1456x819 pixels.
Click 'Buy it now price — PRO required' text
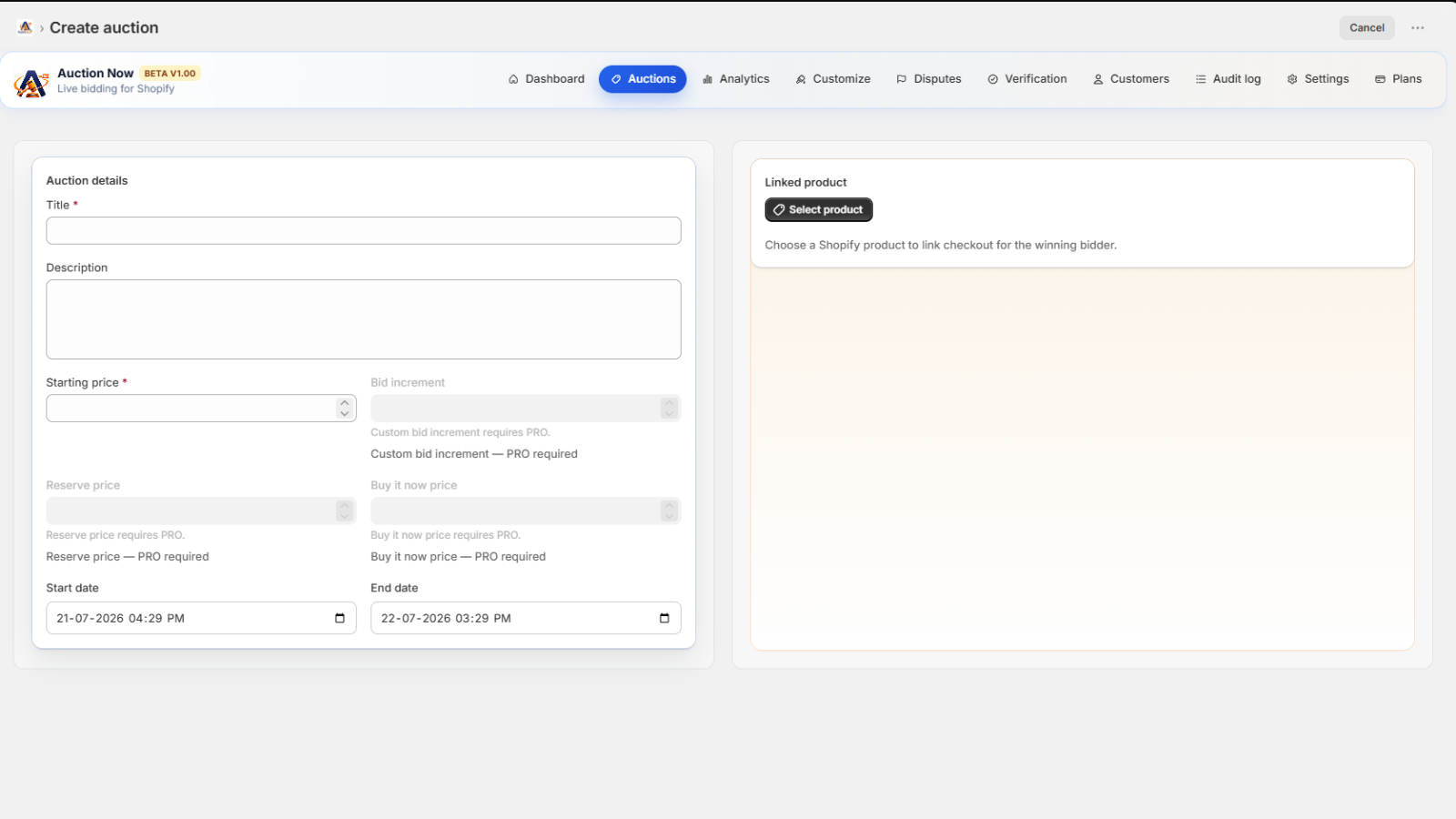point(458,557)
